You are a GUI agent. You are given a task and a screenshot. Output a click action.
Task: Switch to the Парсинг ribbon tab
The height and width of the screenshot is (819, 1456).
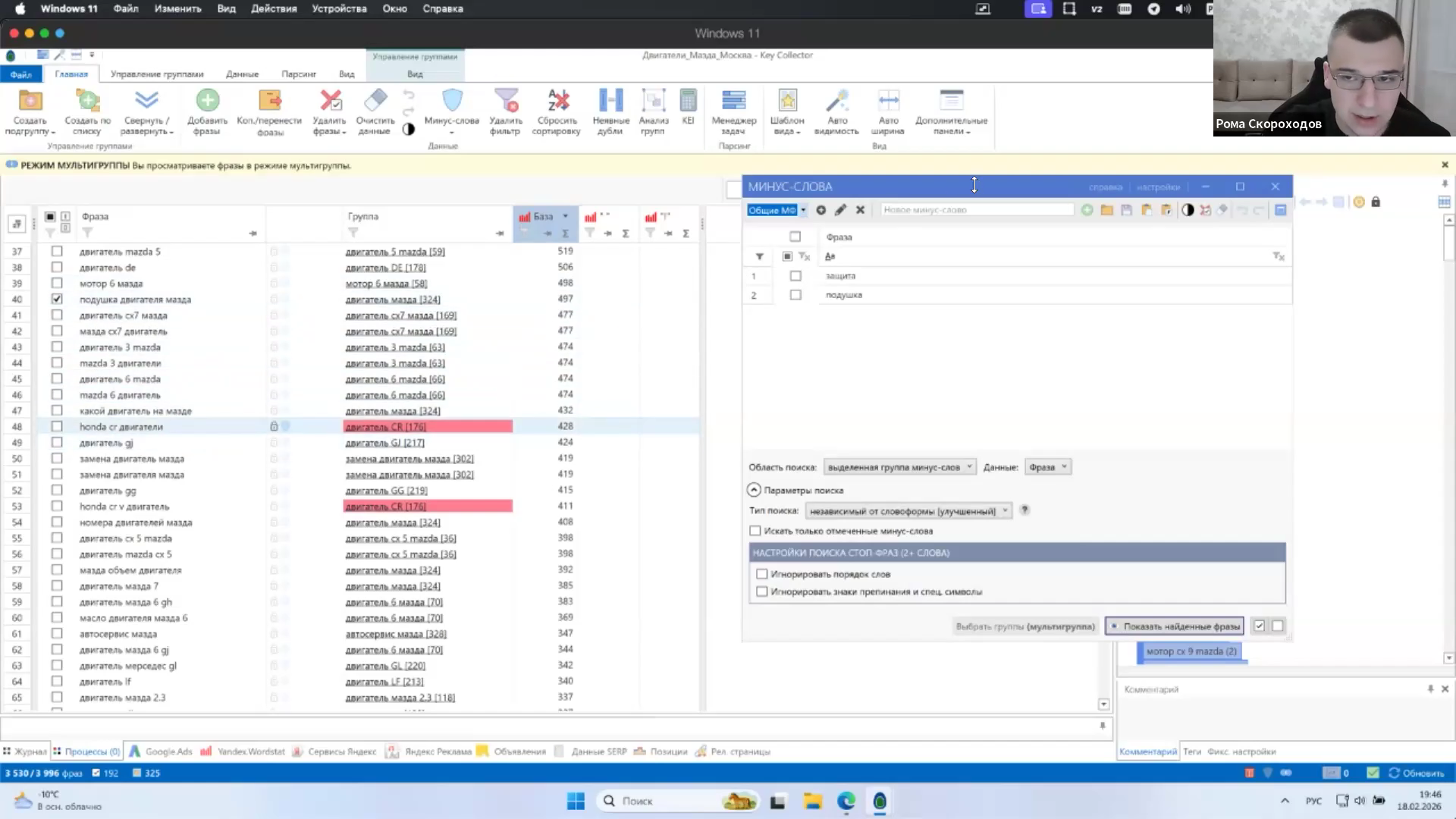[x=299, y=74]
